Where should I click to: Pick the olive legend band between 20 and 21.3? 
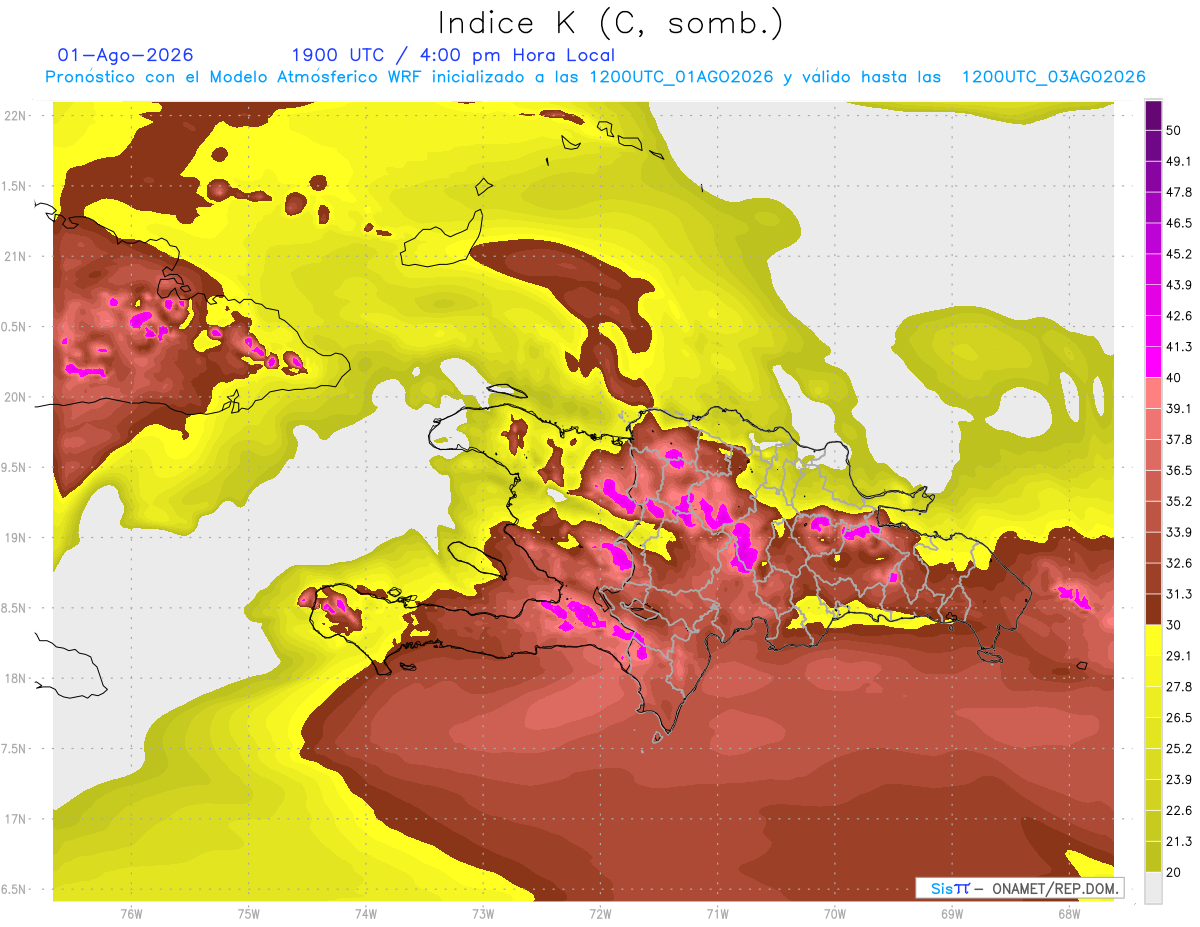1153,856
